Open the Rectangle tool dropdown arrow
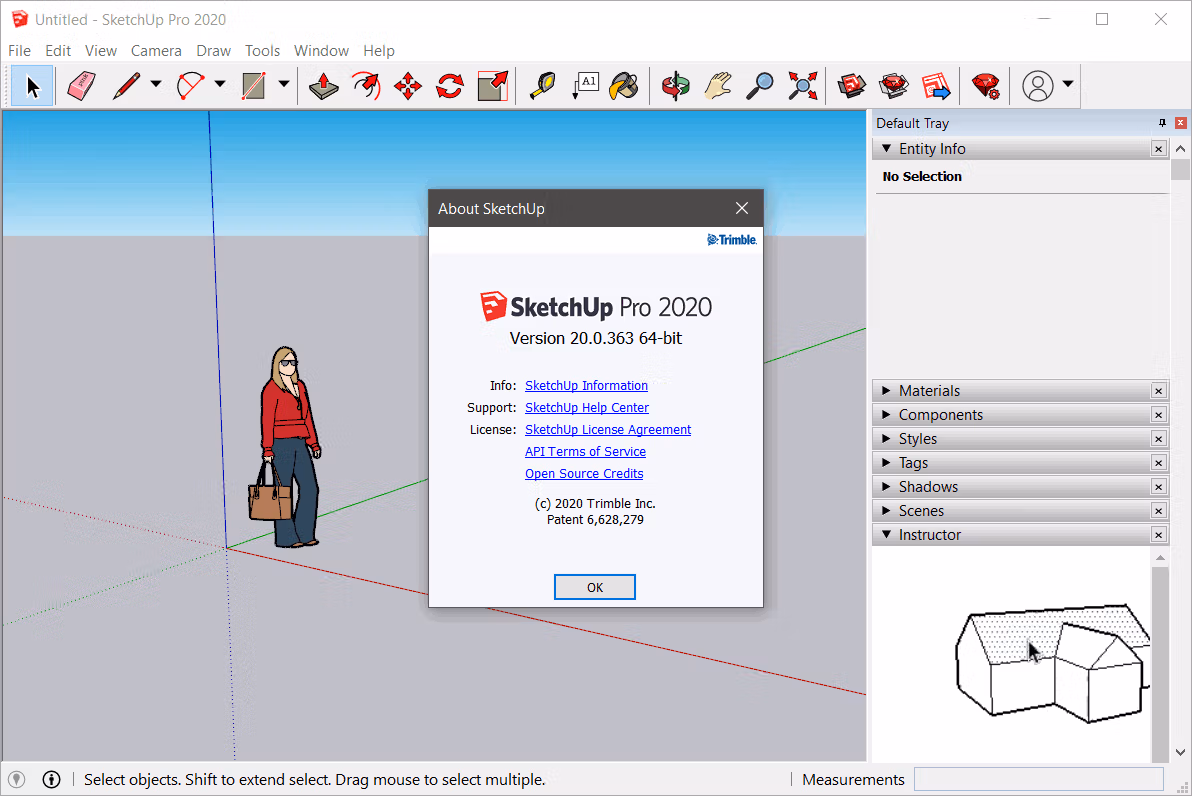Screen dimensions: 1192x796 [x=284, y=84]
